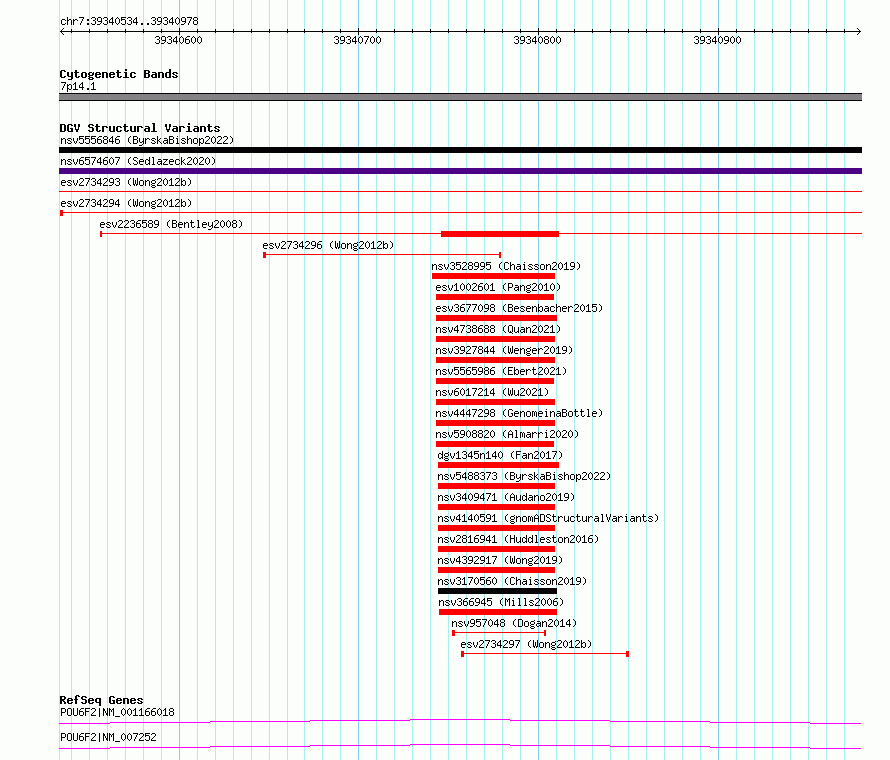The image size is (890, 760).
Task: Open the esv2734293 (Wong2012b) variant link
Action: pos(126,182)
